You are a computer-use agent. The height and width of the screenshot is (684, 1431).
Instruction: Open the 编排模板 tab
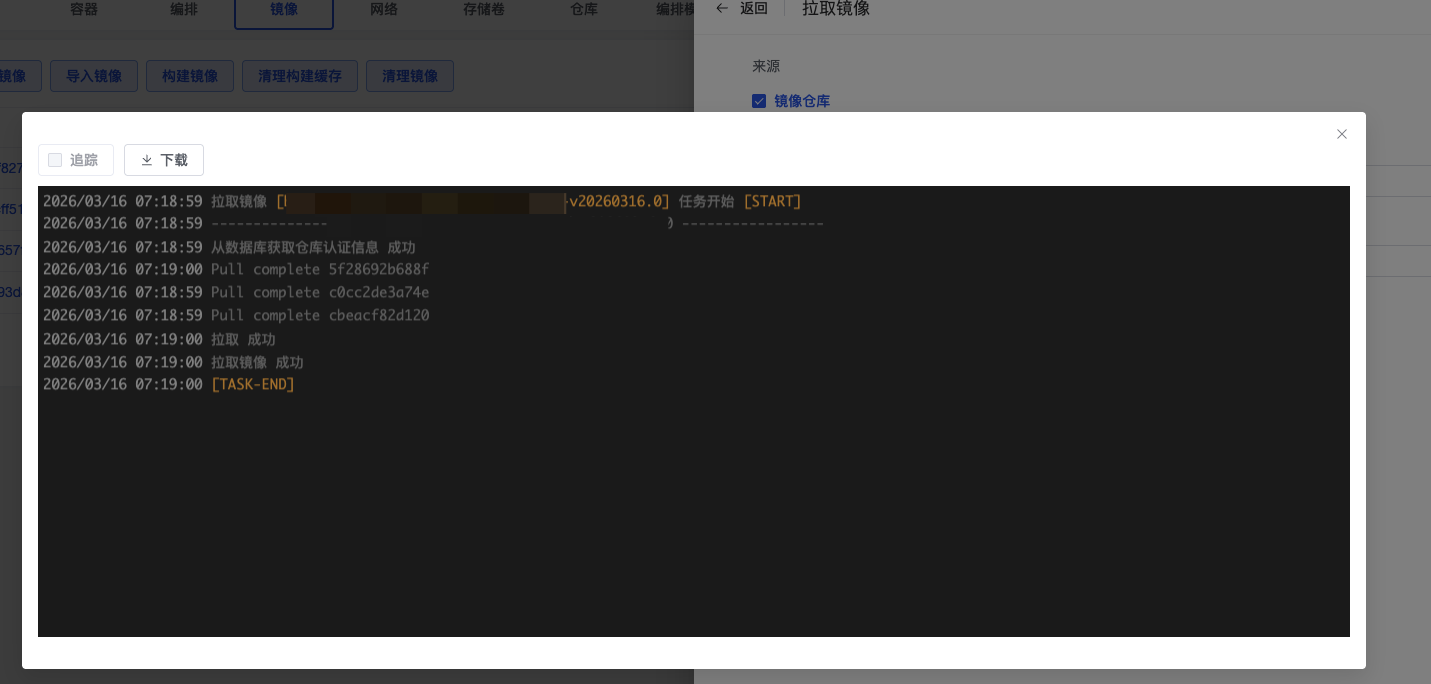click(675, 9)
